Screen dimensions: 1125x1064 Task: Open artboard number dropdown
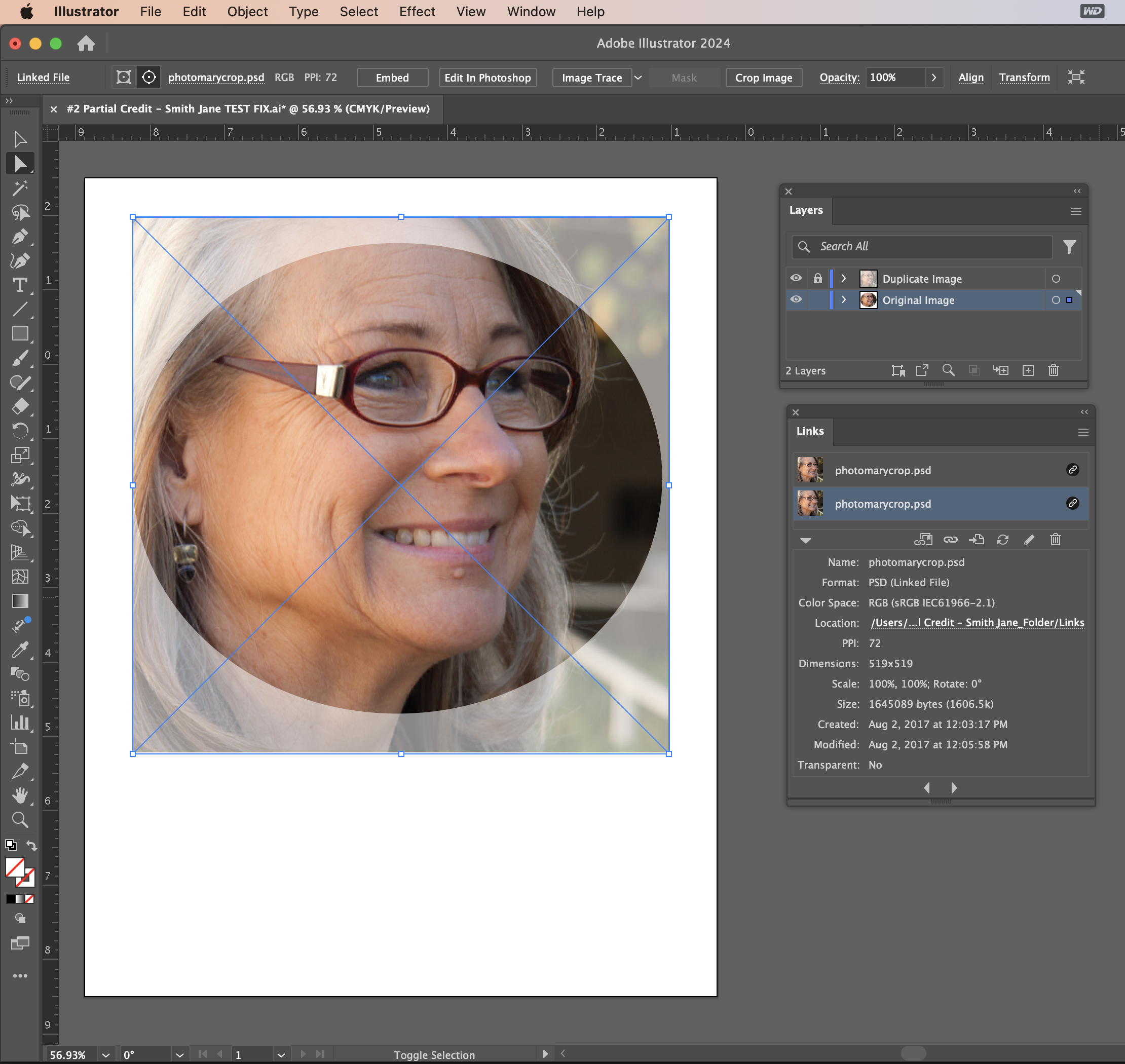pyautogui.click(x=281, y=1055)
